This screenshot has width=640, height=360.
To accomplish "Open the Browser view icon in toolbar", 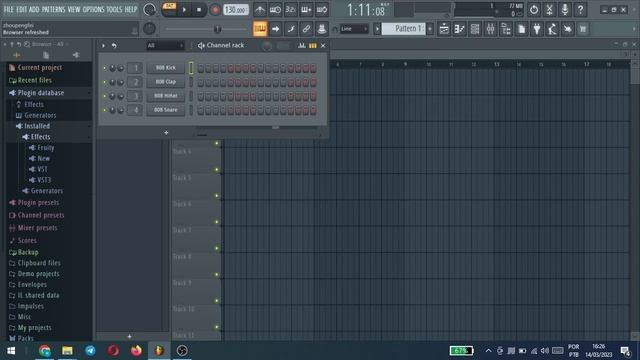I will point(506,29).
